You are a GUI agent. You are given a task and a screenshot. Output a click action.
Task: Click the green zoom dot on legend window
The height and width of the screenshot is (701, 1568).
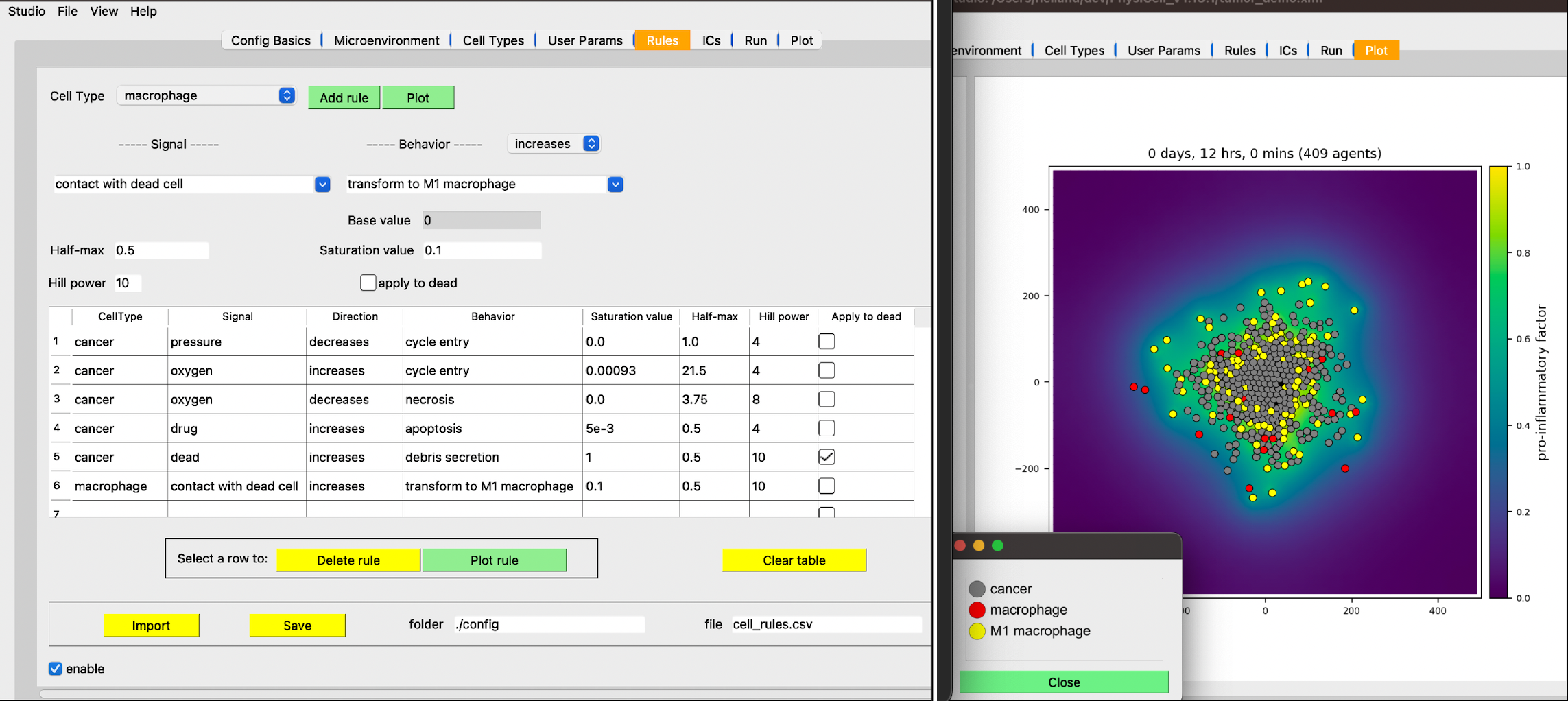click(998, 545)
